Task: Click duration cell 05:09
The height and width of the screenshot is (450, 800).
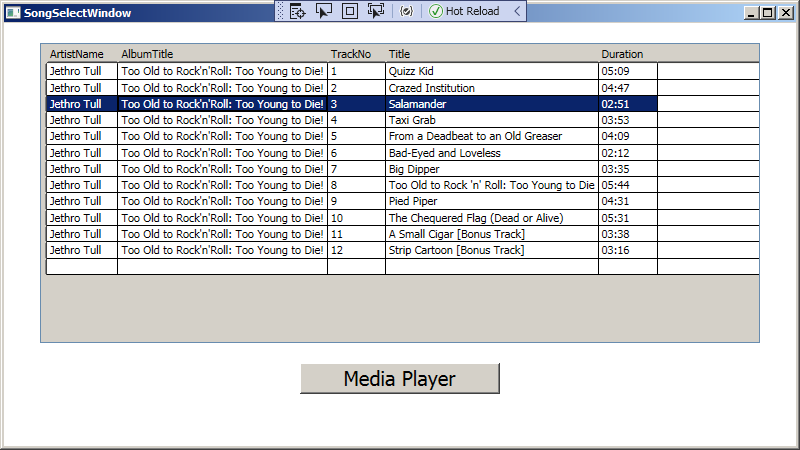Action: [x=628, y=71]
